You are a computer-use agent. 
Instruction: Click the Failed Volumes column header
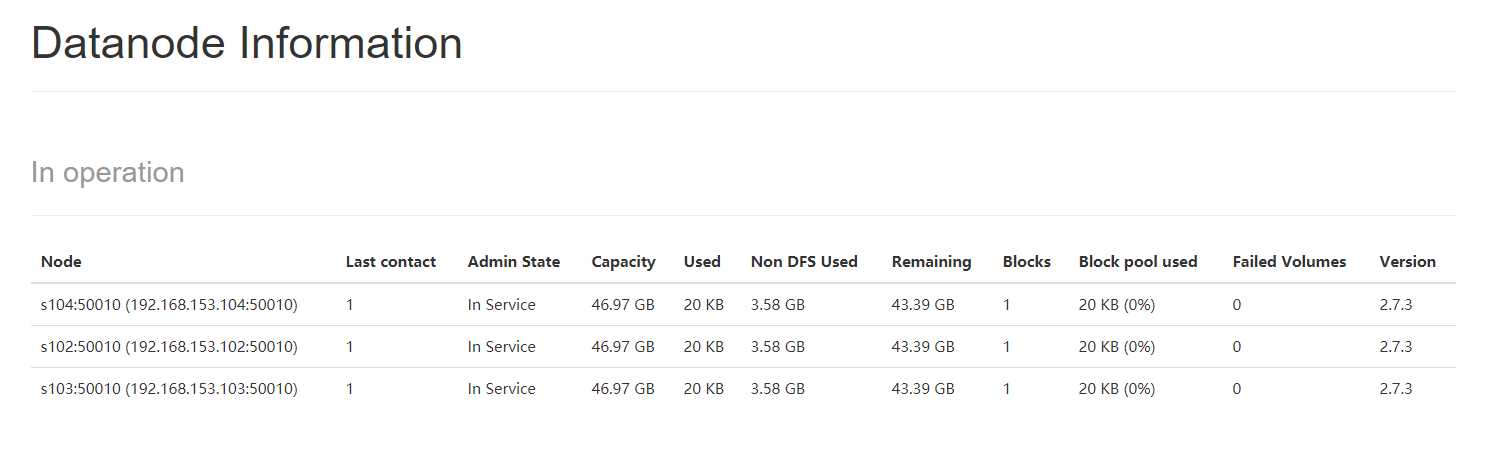[1289, 262]
